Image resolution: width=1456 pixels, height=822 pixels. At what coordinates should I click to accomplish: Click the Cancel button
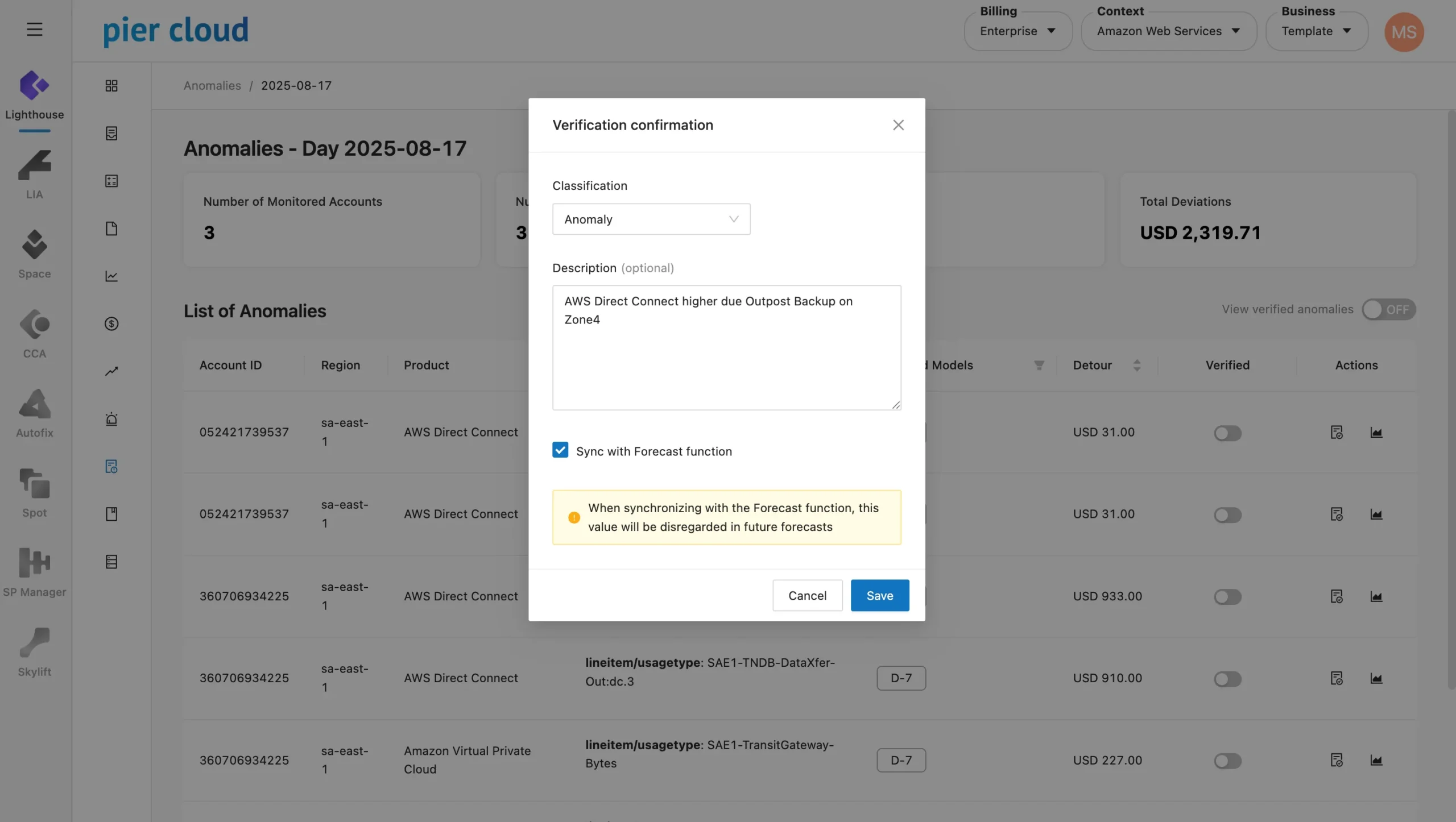coord(807,596)
